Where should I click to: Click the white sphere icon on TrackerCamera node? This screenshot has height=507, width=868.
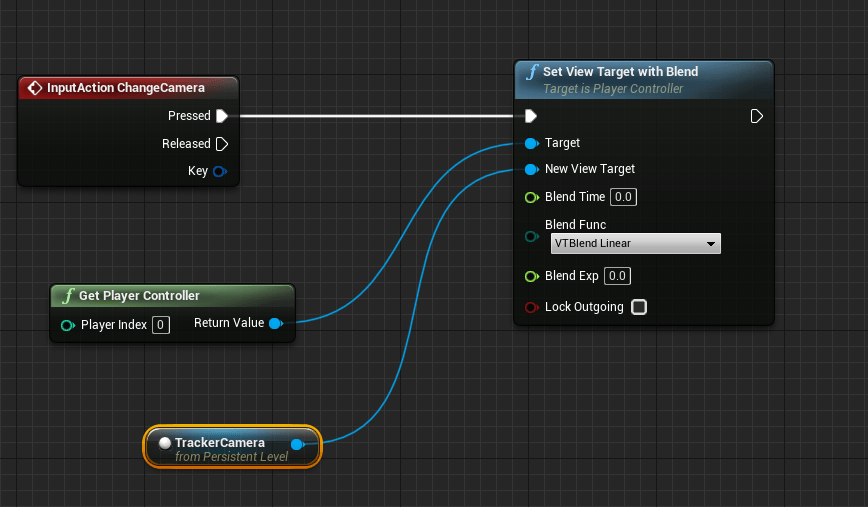pyautogui.click(x=164, y=443)
